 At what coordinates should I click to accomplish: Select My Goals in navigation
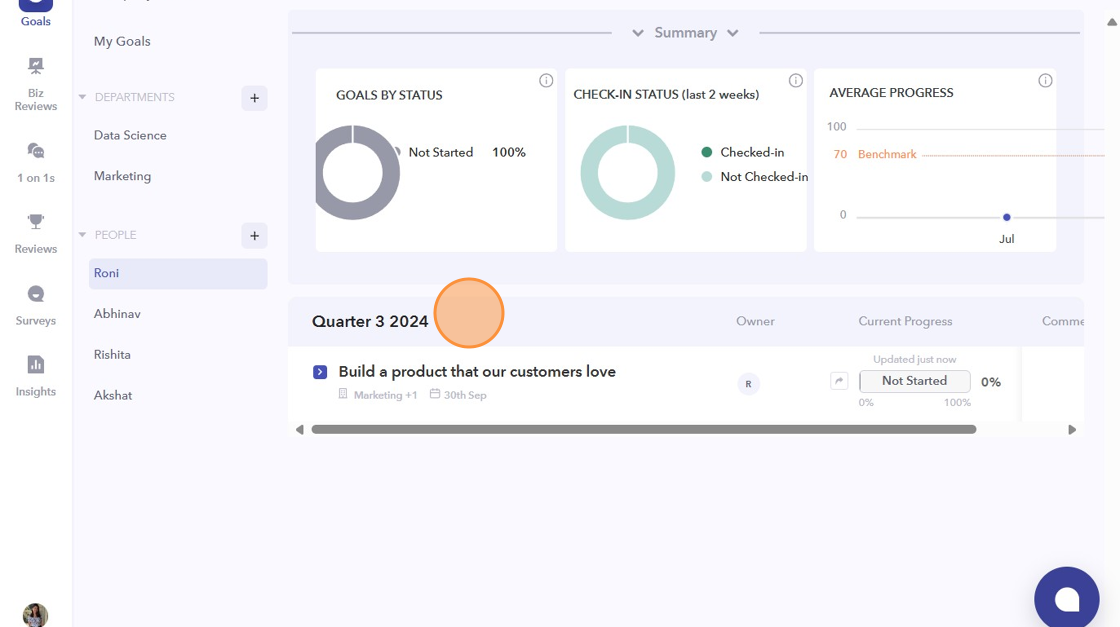[x=122, y=41]
